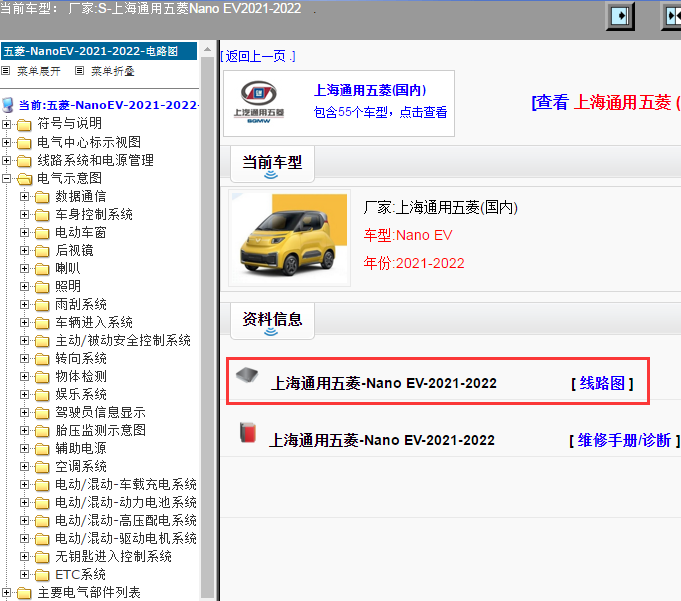
Task: Click the tree panel scrollbar up arrow
Action: (x=208, y=49)
